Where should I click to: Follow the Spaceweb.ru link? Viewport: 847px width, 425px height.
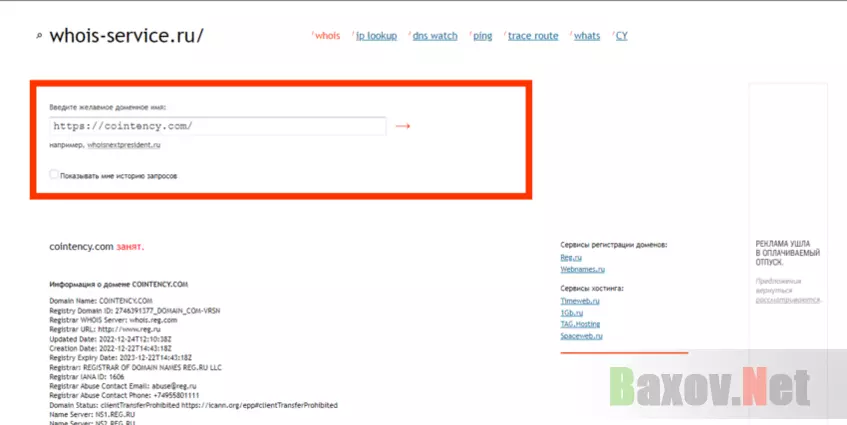(581, 336)
